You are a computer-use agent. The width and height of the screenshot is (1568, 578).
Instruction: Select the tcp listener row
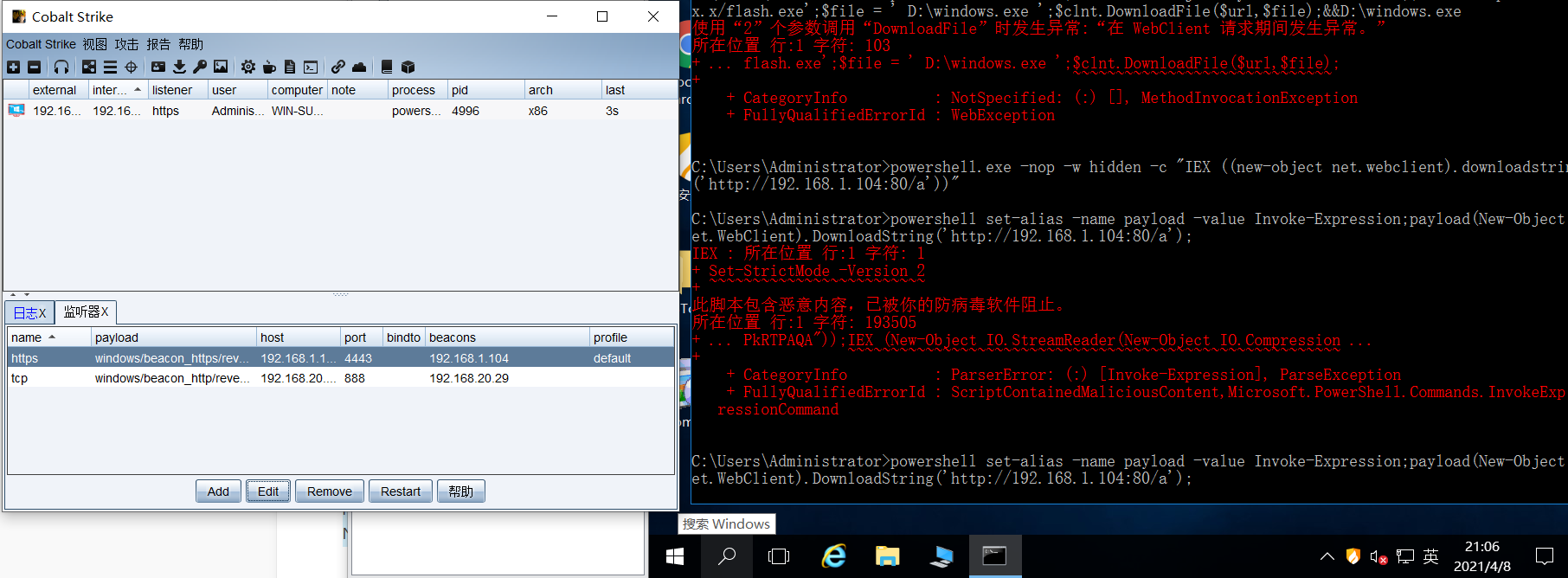coord(341,378)
